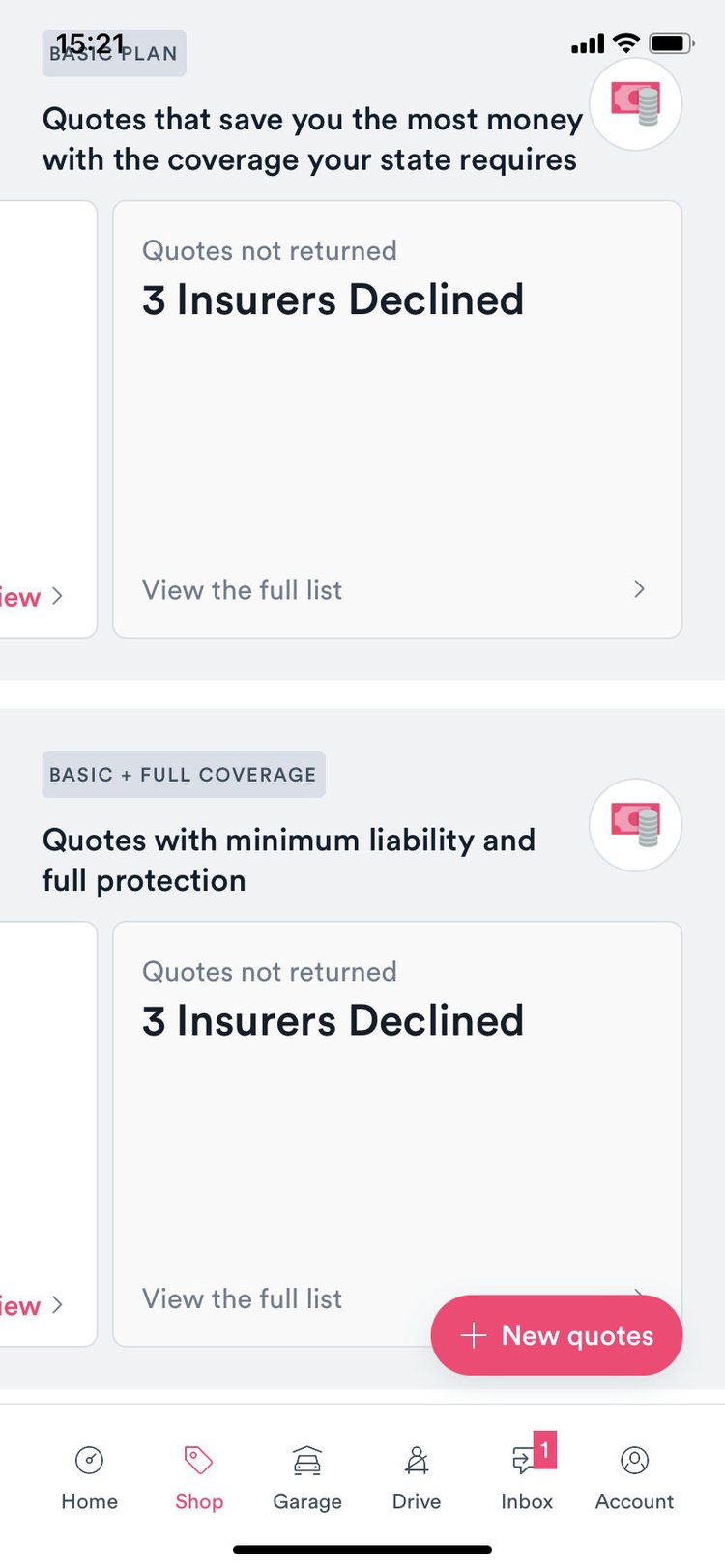This screenshot has height=1568, width=725.
Task: Click the BASIC + FULL COVERAGE label badge
Action: 184,774
